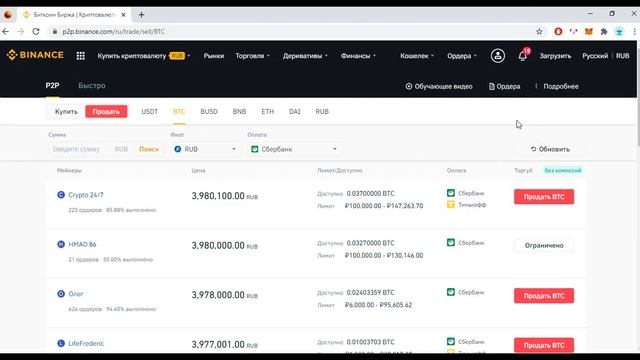Screen dimensions: 640x360
Task: Switch to the Быстро tab
Action: (92, 85)
